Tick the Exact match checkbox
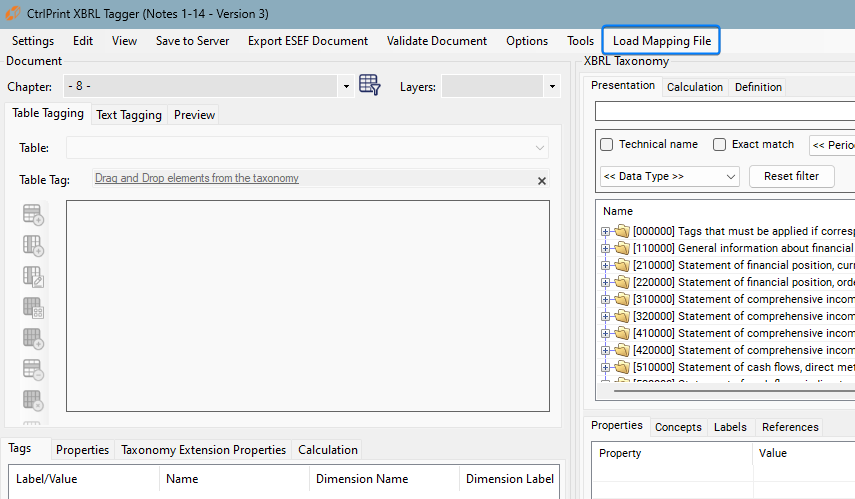Screen dimensions: 855x499 719,145
